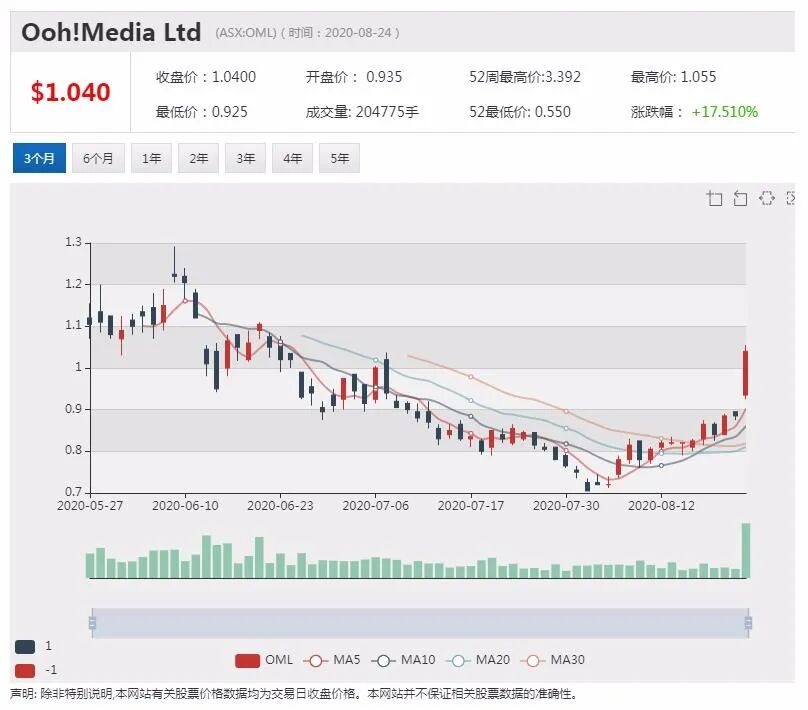The image size is (808, 710).
Task: Switch to the 2年 range tab
Action: coord(198,158)
